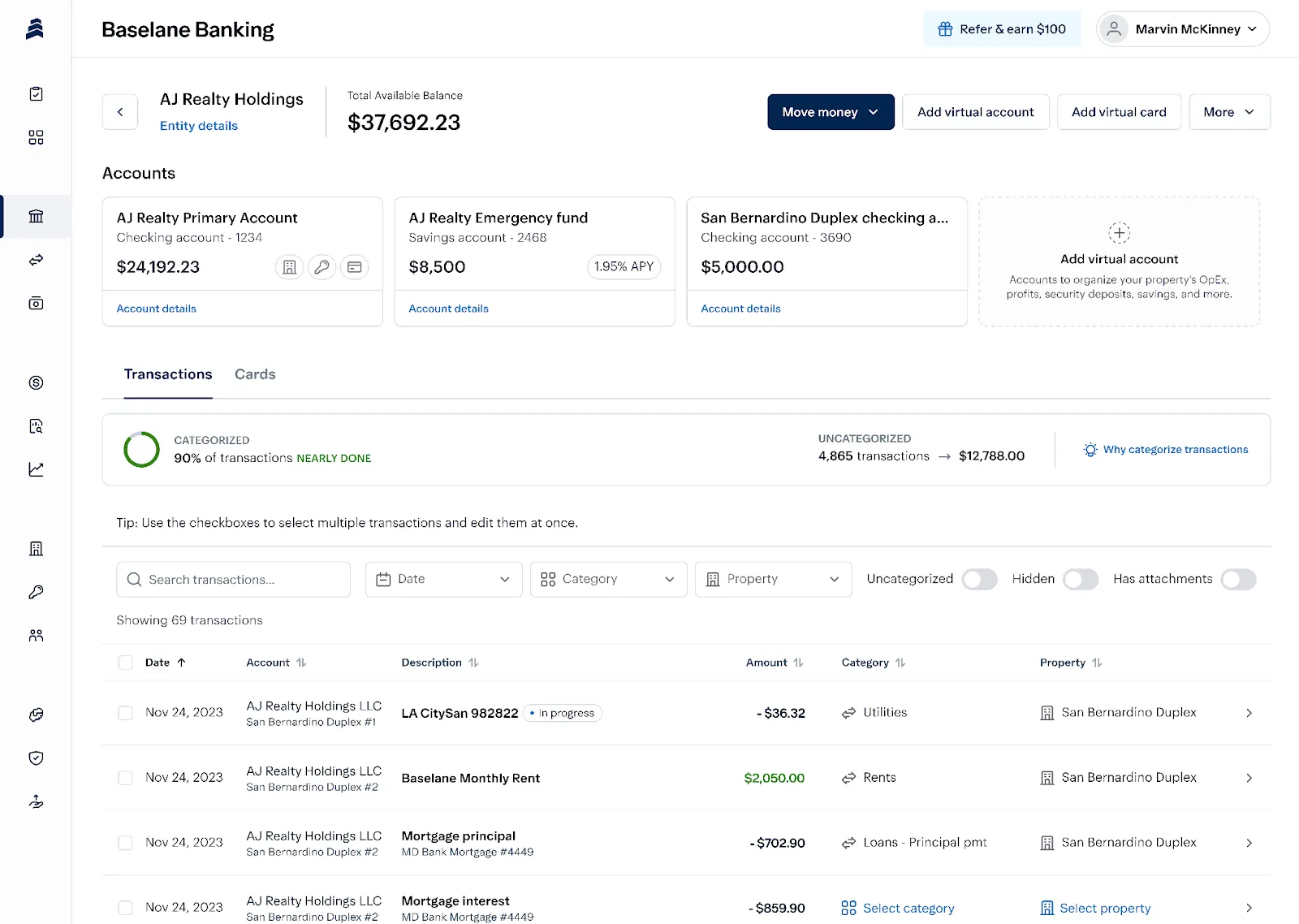Open the wallet sidebar icon below transfers
Image resolution: width=1299 pixels, height=924 pixels.
point(36,303)
